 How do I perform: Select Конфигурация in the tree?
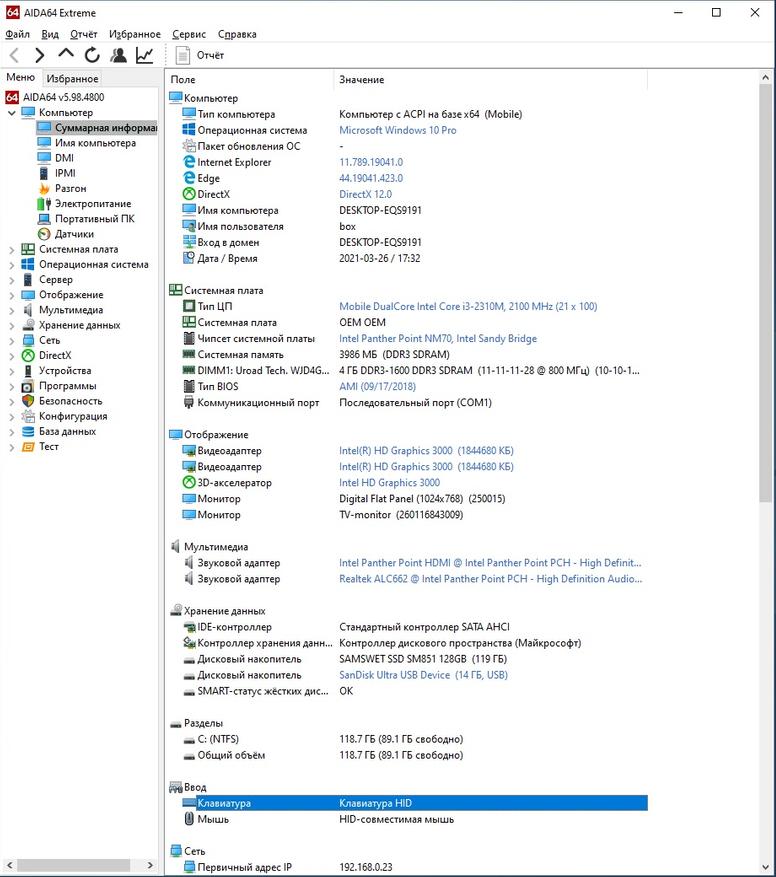73,416
